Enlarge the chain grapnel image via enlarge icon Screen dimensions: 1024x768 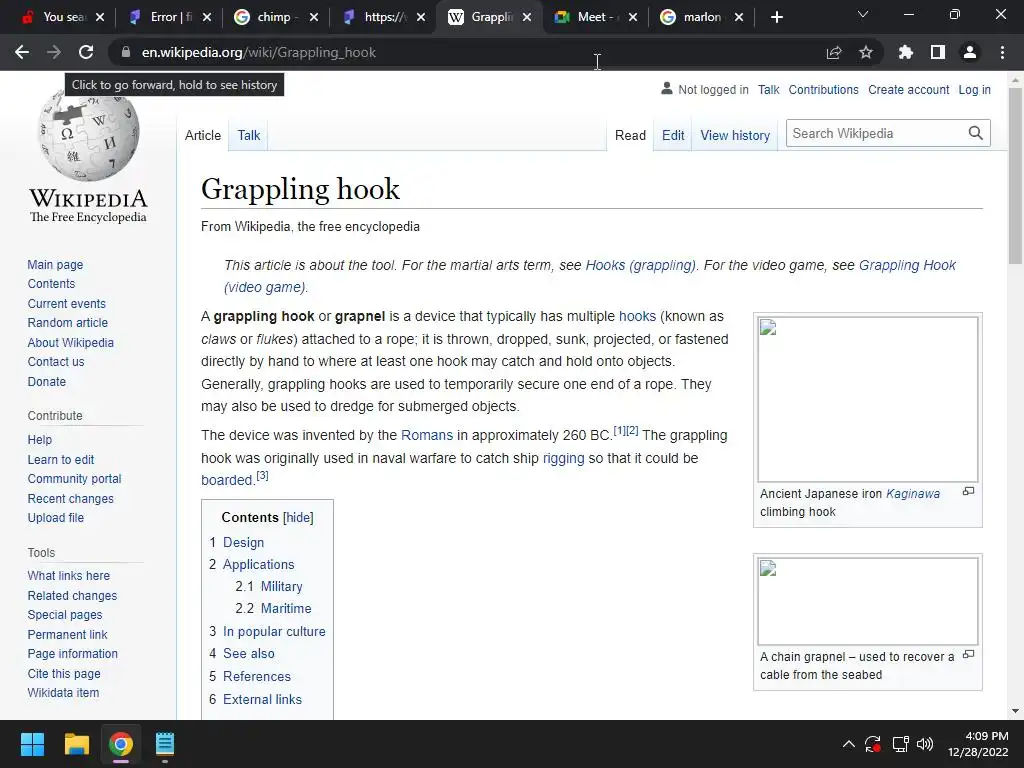pyautogui.click(x=968, y=654)
